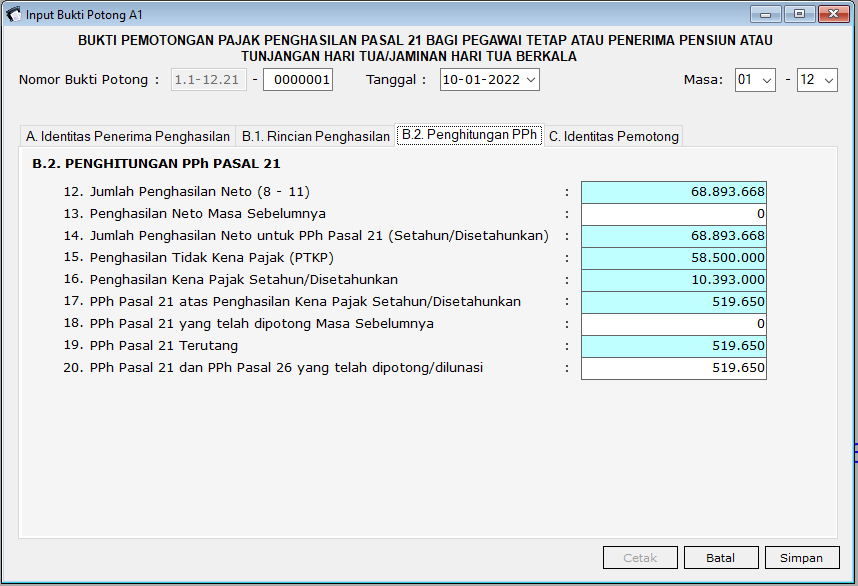
Task: Click the Cetak button
Action: coord(640,557)
